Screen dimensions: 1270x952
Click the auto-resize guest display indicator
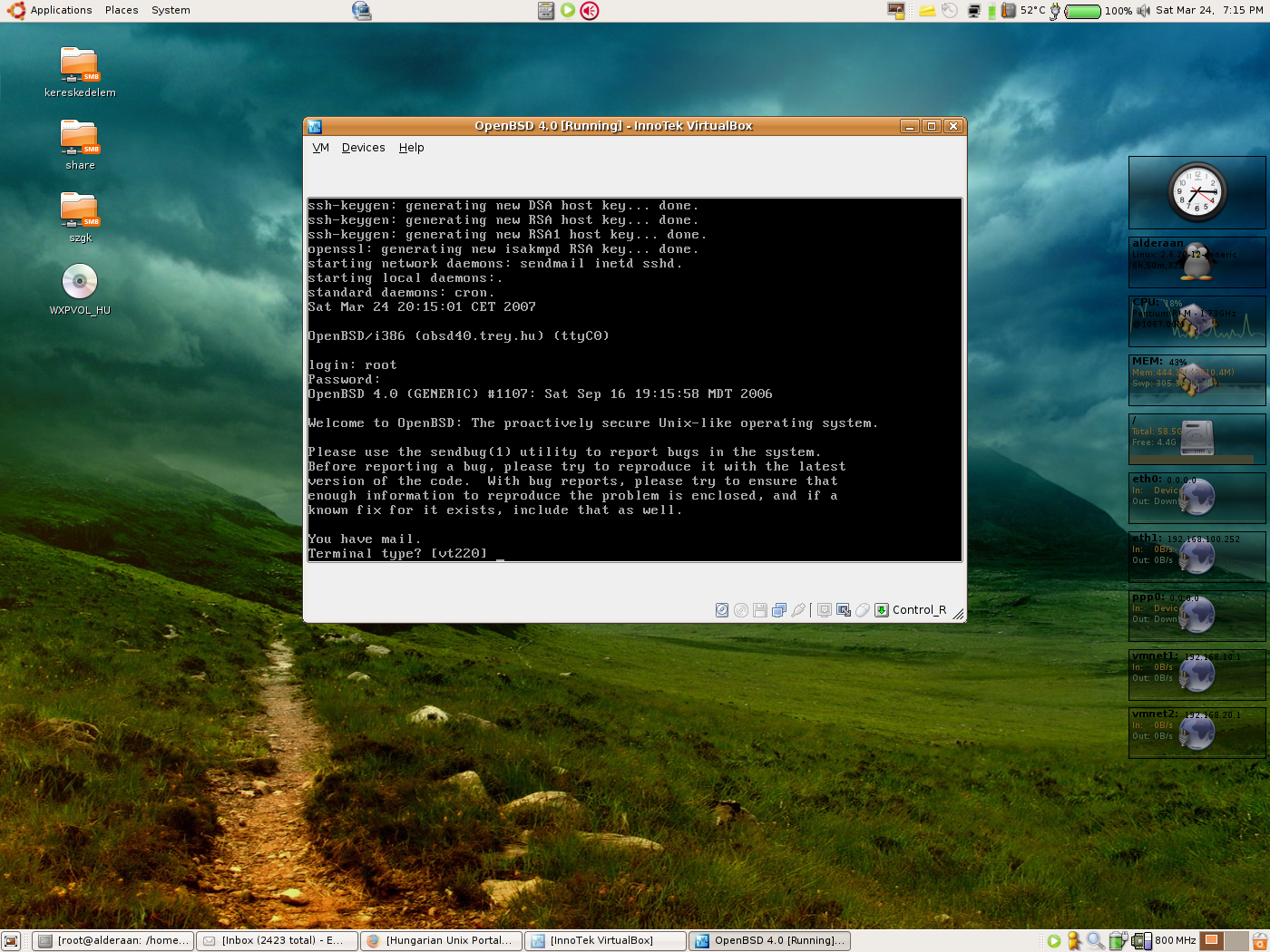tap(844, 610)
